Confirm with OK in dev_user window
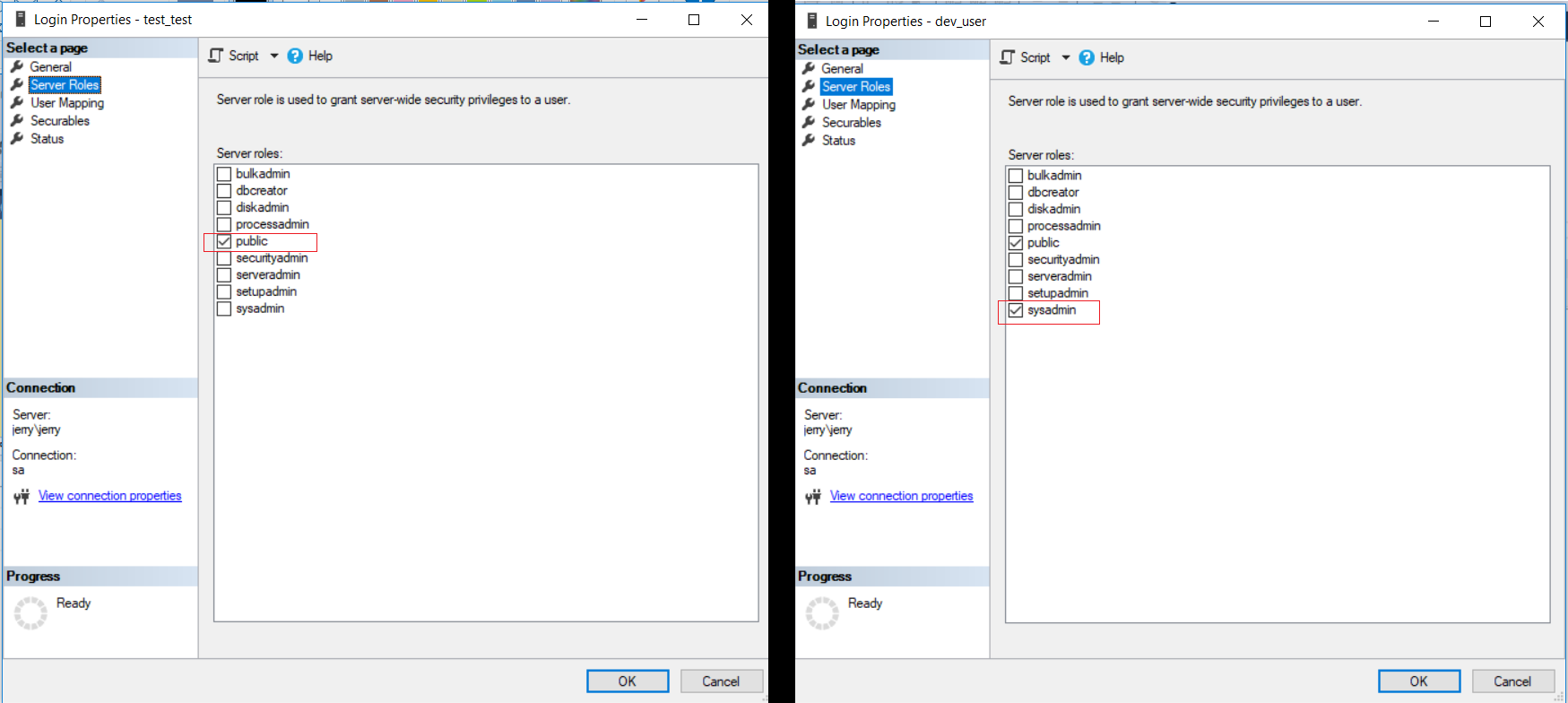1568x703 pixels. [x=1419, y=681]
